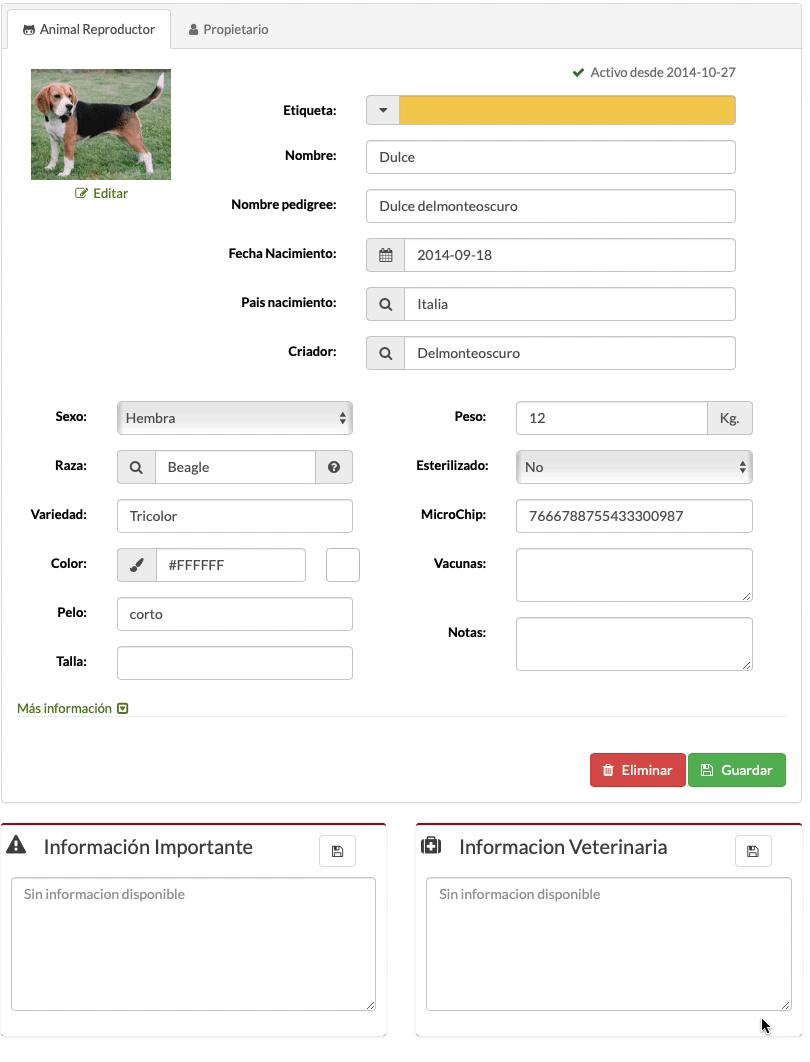
Task: Save Información Importante with its disk icon
Action: pyautogui.click(x=337, y=851)
